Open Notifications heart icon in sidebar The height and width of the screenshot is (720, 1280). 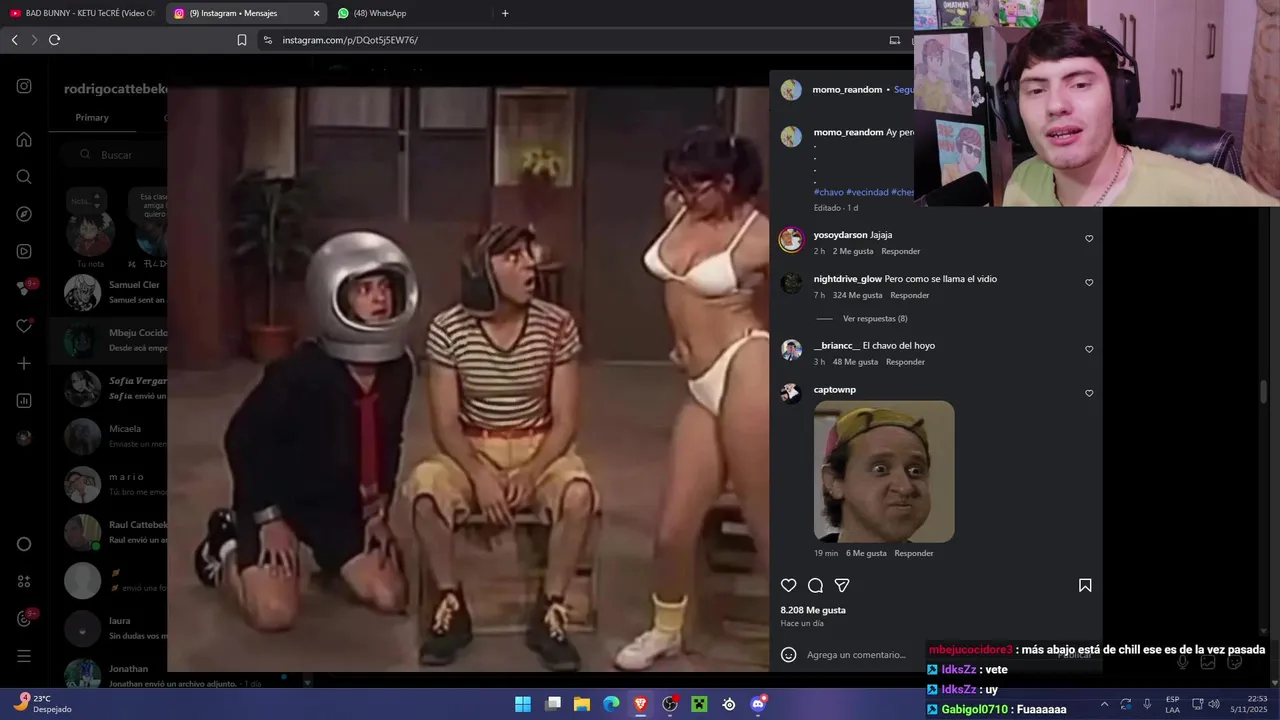tap(24, 326)
